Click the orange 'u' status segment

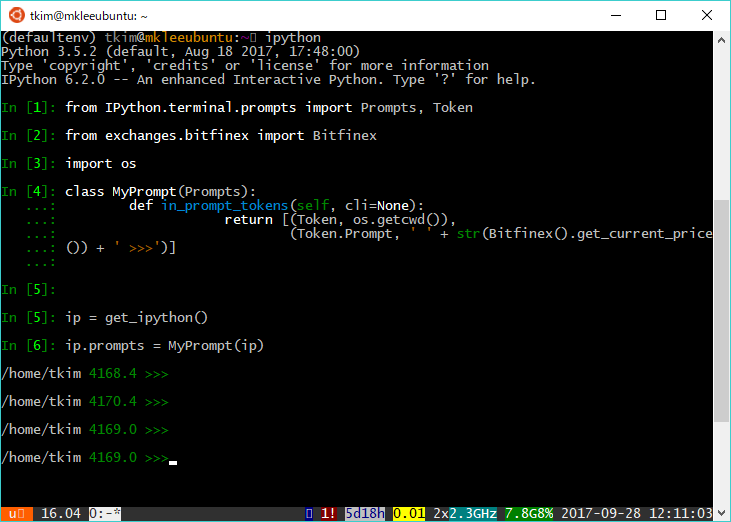point(17,514)
